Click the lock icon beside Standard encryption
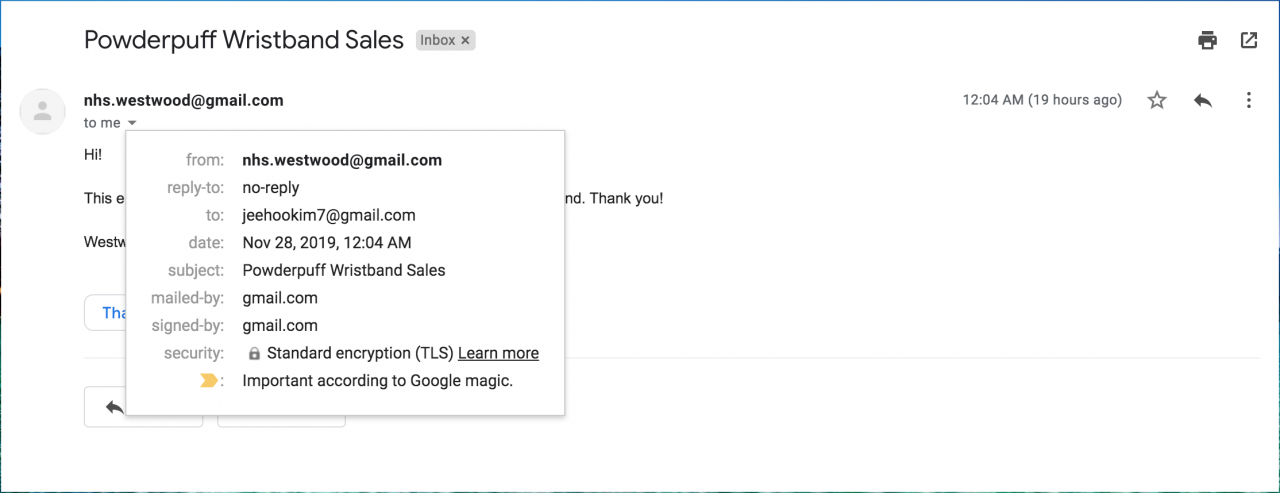 coord(254,354)
